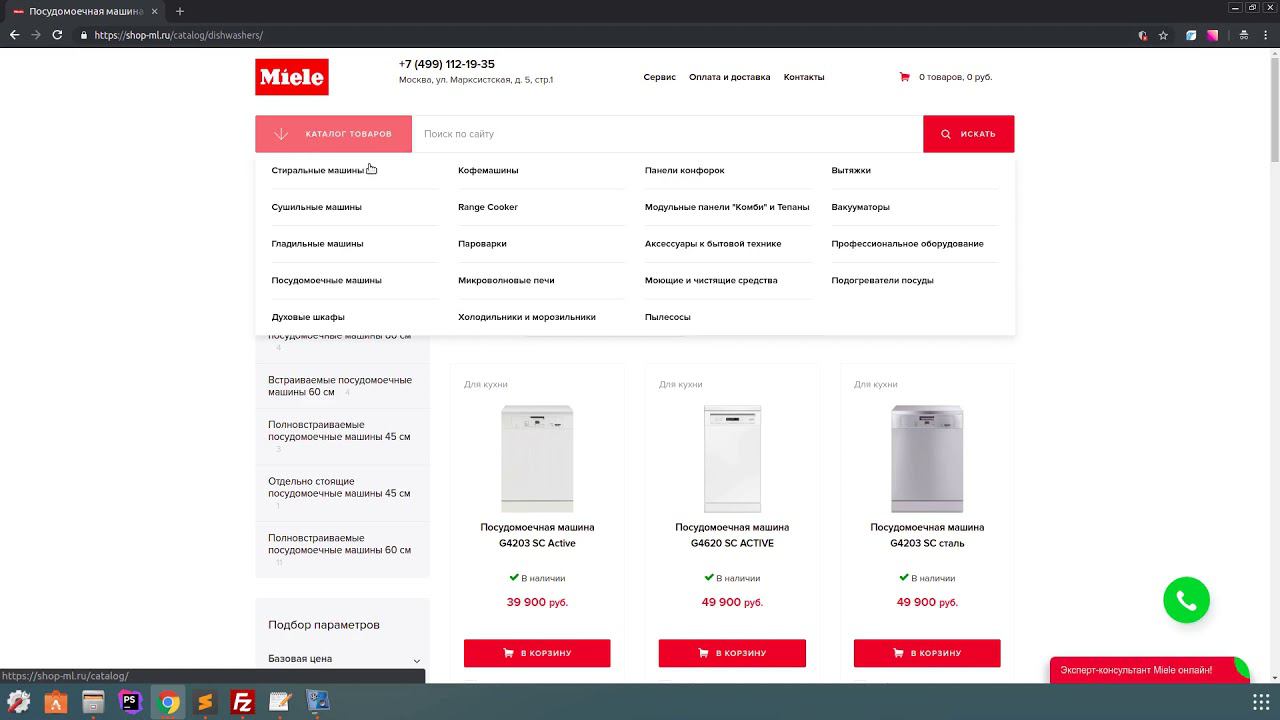Go back using the browser back arrow
Image resolution: width=1280 pixels, height=720 pixels.
tap(14, 35)
